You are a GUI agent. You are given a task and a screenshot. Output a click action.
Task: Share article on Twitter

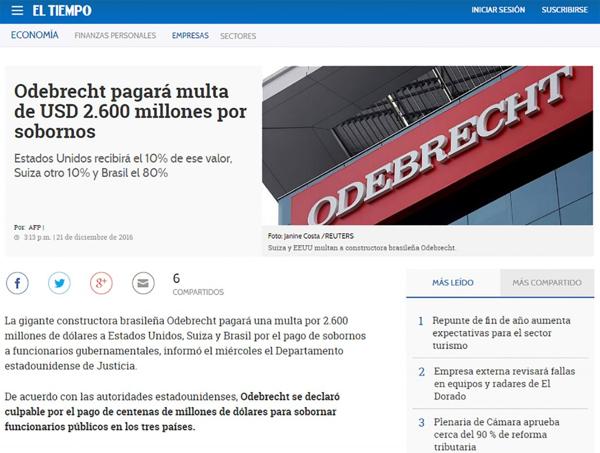pyautogui.click(x=59, y=283)
